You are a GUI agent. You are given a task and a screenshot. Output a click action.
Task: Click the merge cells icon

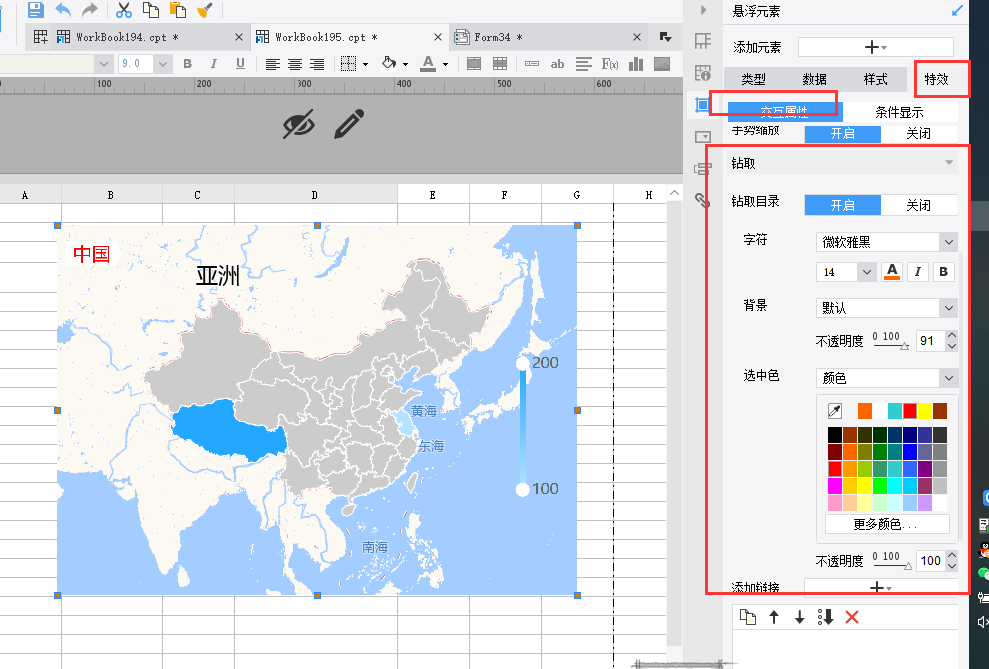[x=474, y=64]
